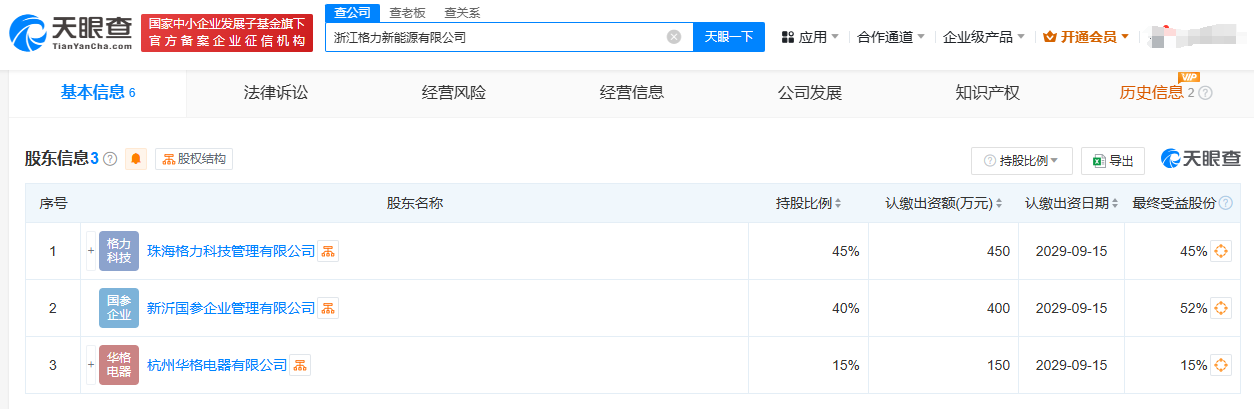This screenshot has height=409, width=1254.
Task: Select the 查关系 search tab
Action: point(462,12)
